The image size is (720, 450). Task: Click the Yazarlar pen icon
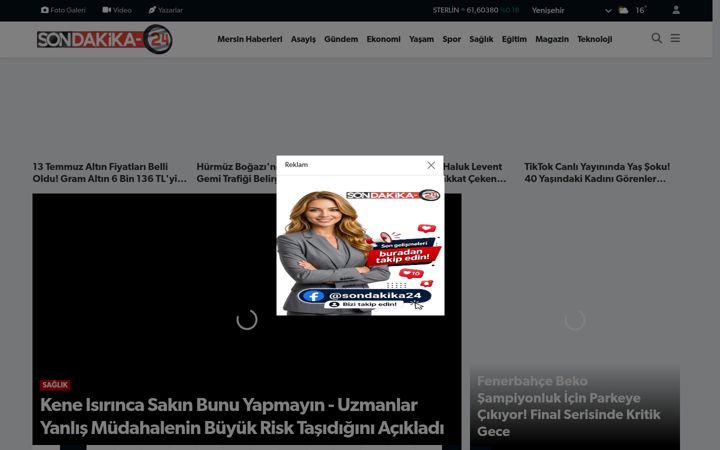[x=152, y=10]
